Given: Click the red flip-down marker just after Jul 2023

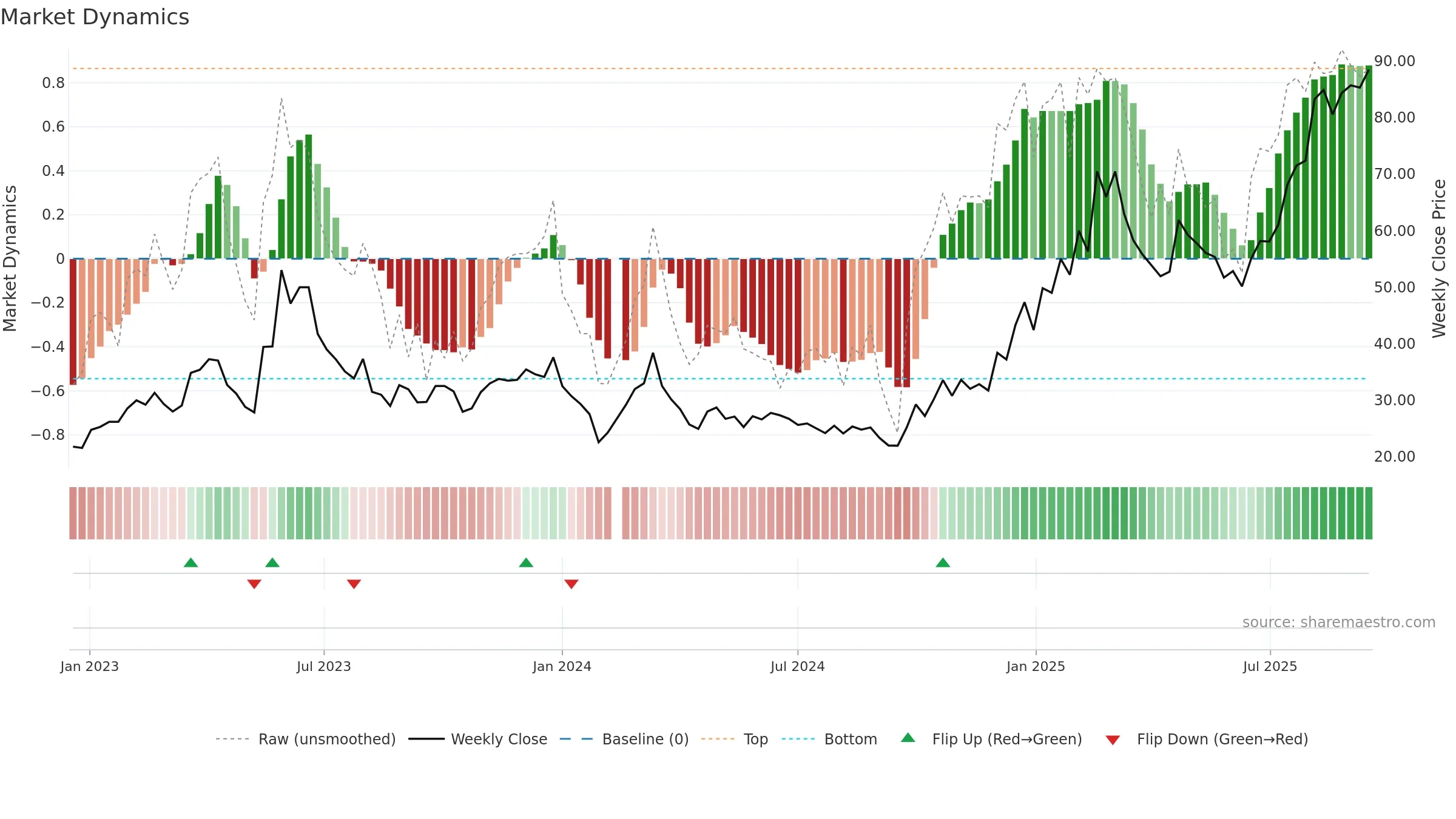Looking at the screenshot, I should pos(354,584).
